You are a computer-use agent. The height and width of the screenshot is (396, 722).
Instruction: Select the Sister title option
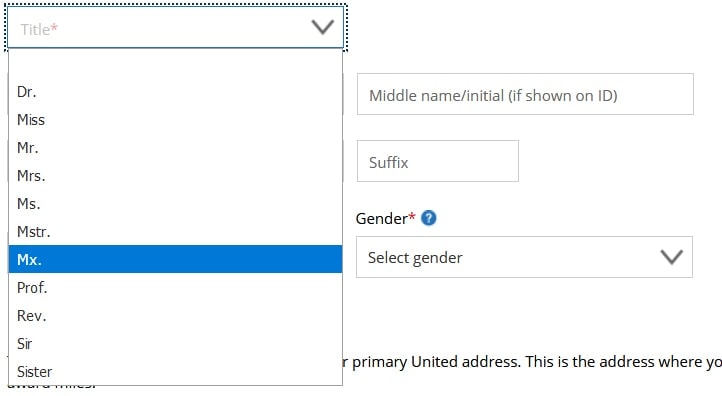coord(175,371)
